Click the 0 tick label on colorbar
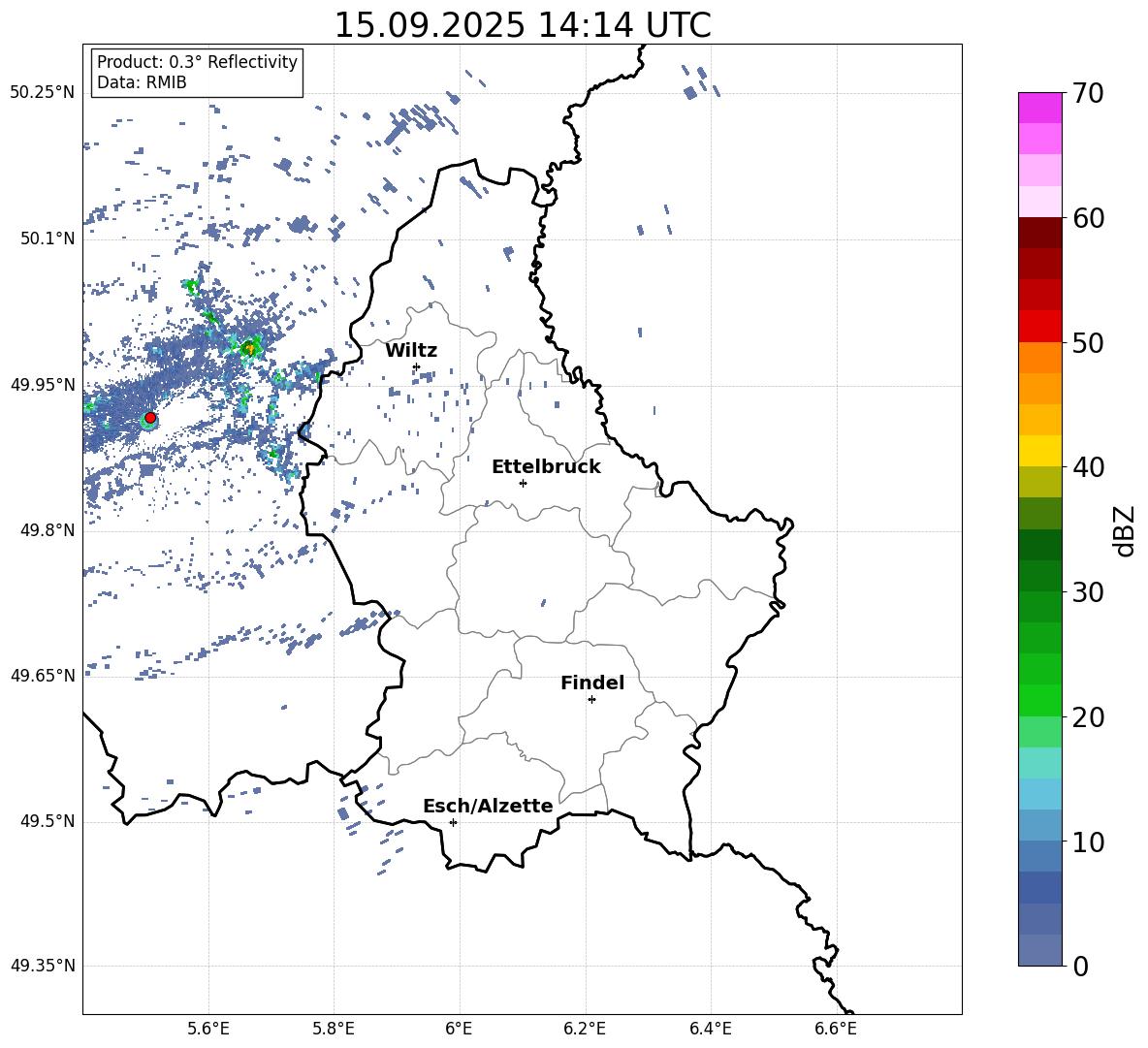1148x1048 pixels. 1080,966
